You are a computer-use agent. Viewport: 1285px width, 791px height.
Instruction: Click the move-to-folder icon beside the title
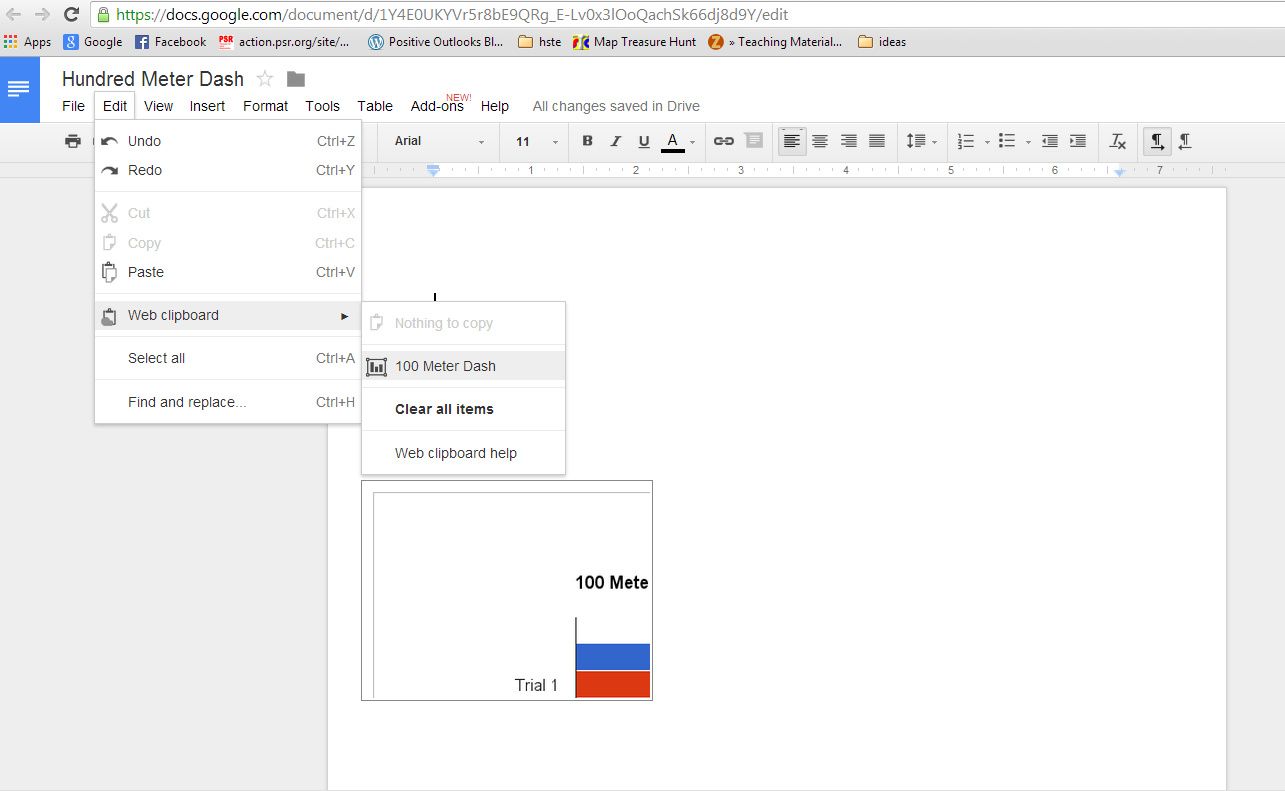click(296, 79)
